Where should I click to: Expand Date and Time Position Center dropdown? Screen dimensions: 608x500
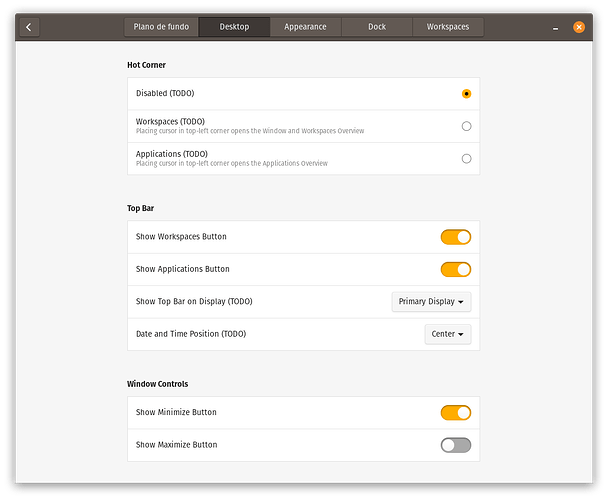click(447, 334)
